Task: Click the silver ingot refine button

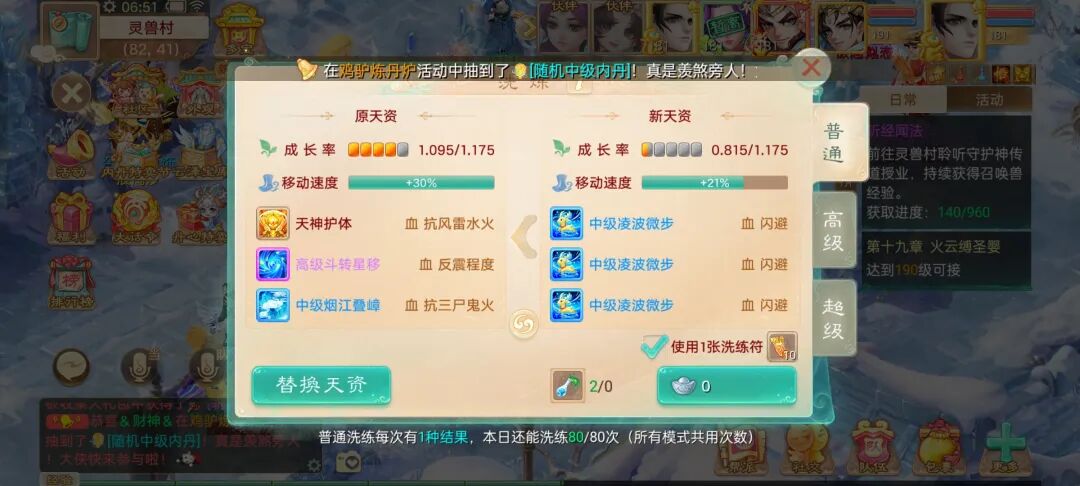Action: click(727, 385)
